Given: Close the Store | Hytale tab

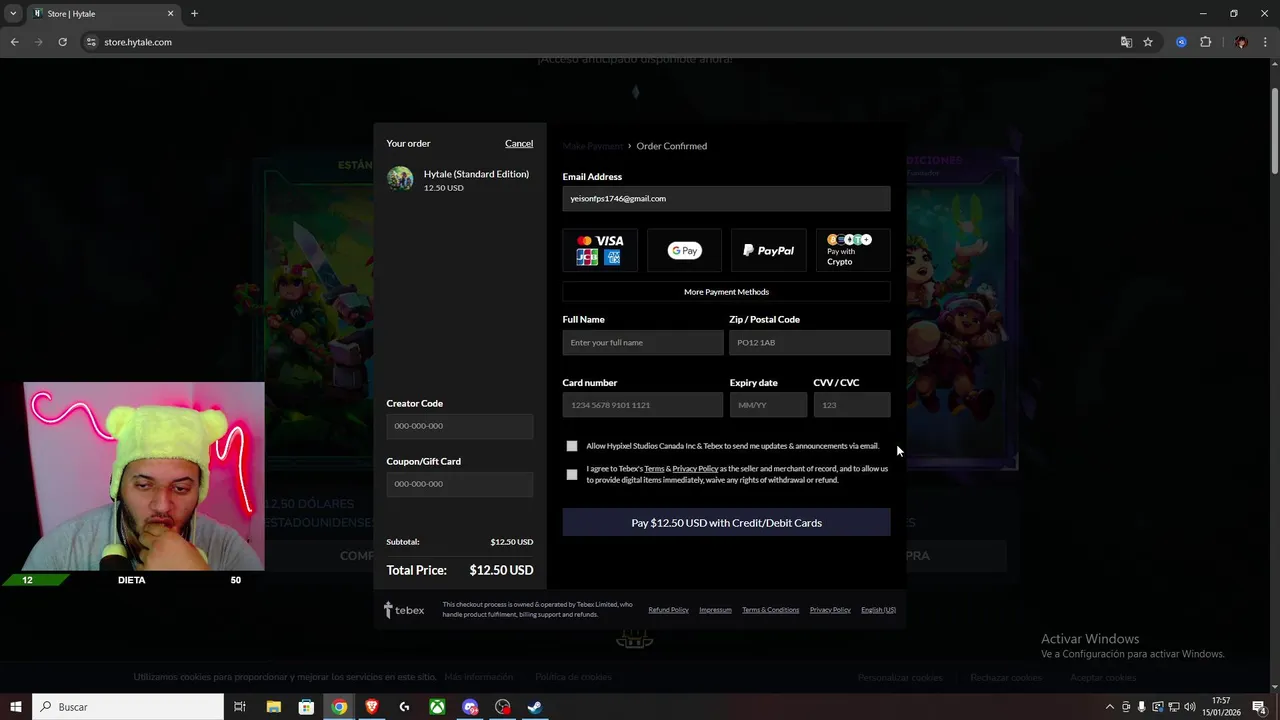Looking at the screenshot, I should coord(170,14).
